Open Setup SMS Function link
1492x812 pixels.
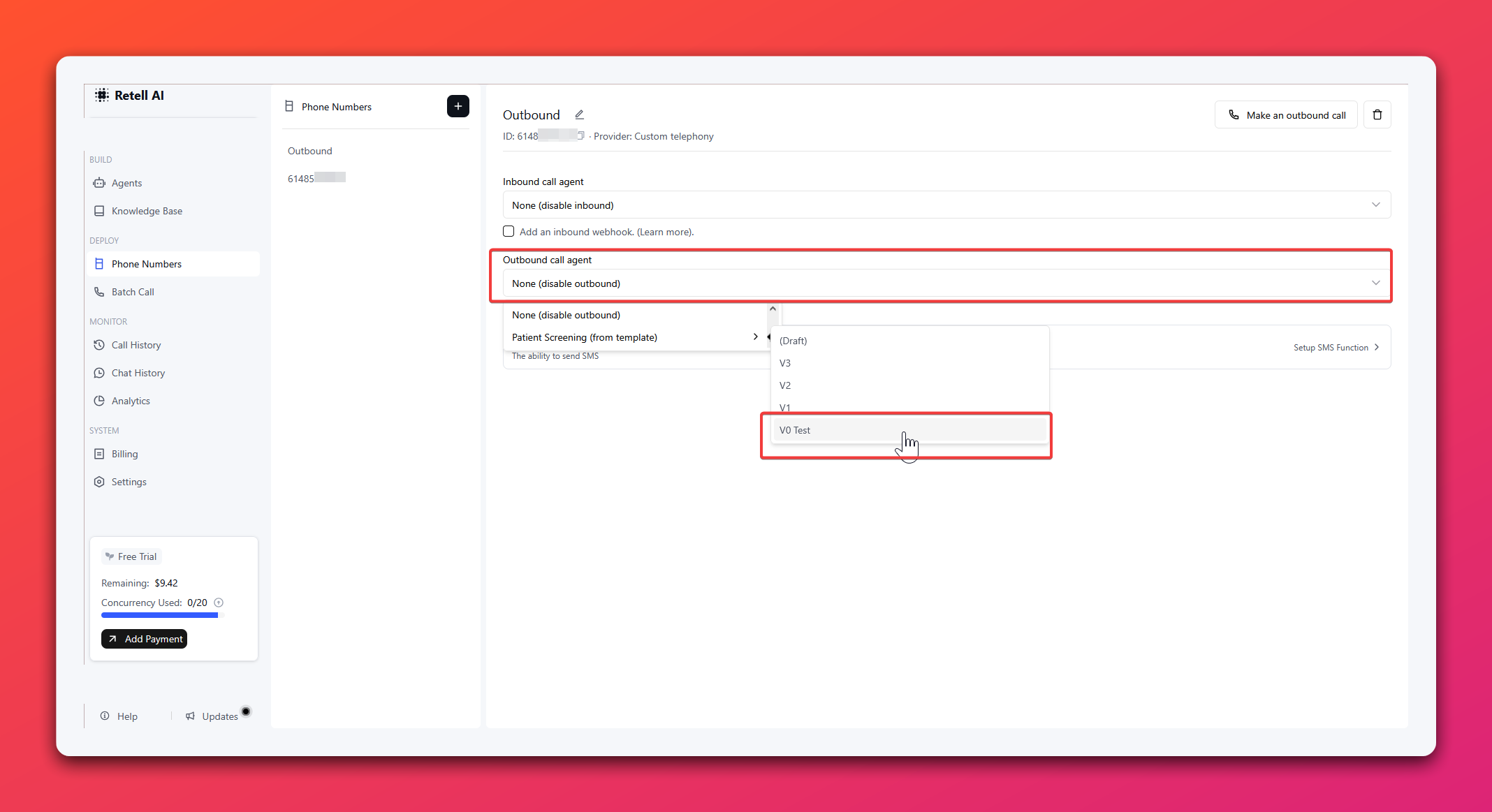(x=1335, y=347)
